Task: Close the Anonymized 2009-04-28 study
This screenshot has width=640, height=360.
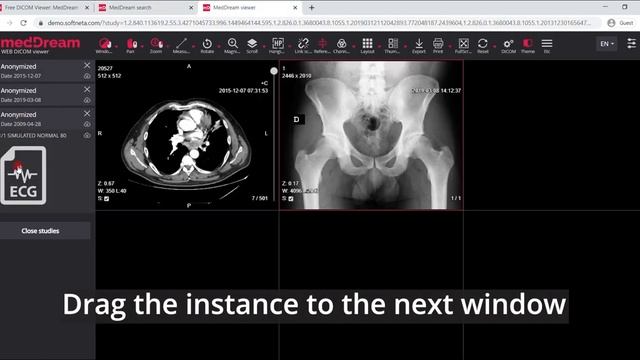Action: coord(87,113)
